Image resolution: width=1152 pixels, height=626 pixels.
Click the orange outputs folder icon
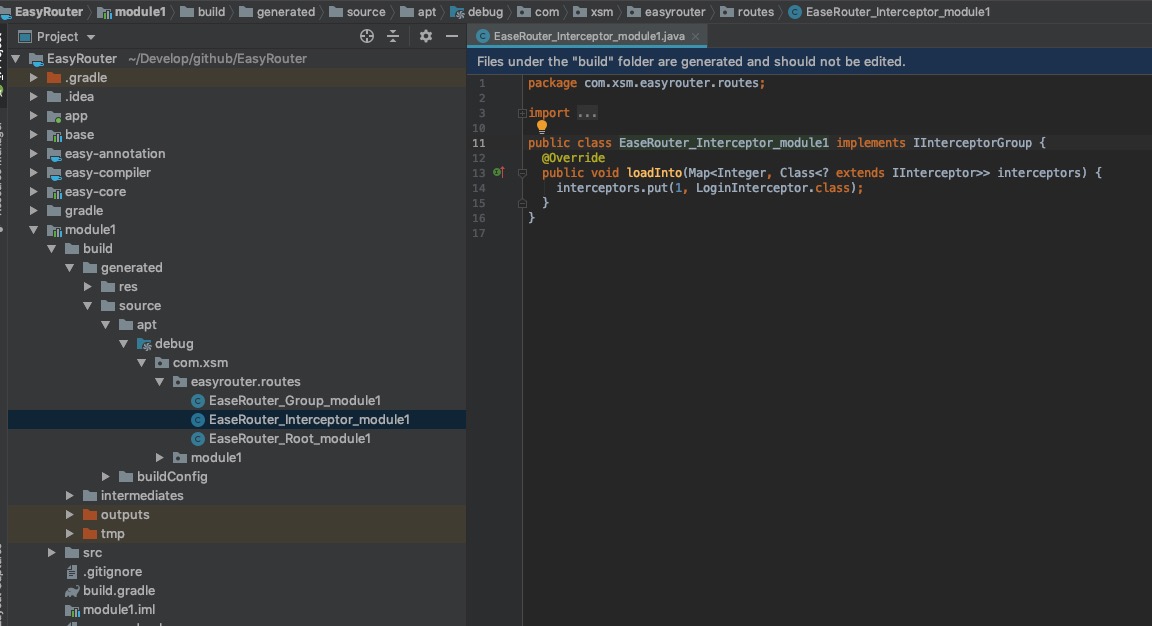coord(90,514)
